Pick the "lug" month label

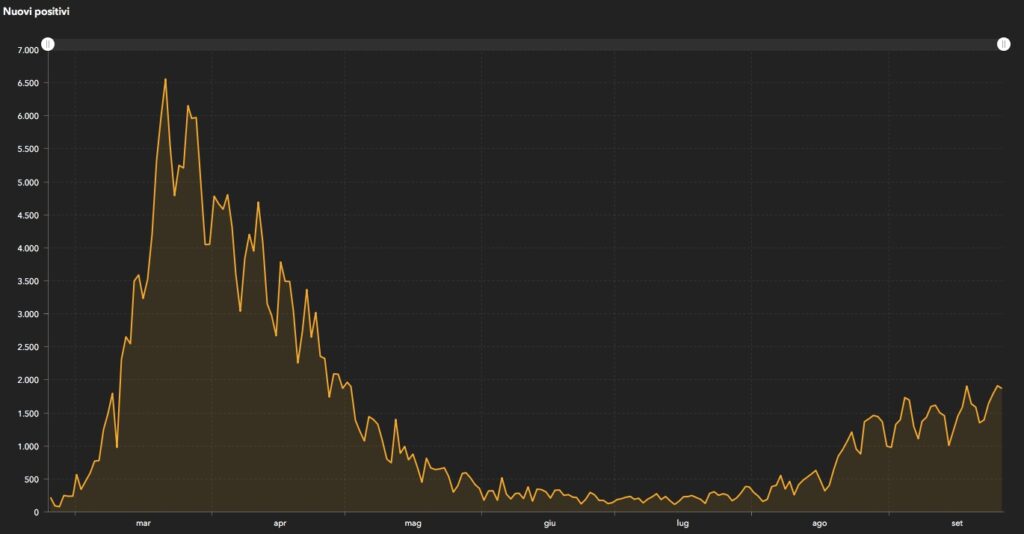coord(682,523)
